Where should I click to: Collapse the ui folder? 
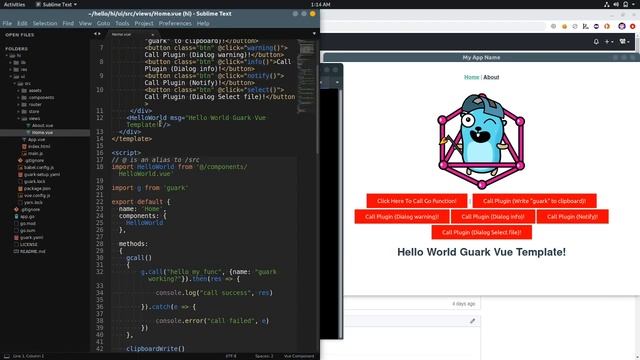tap(11, 76)
